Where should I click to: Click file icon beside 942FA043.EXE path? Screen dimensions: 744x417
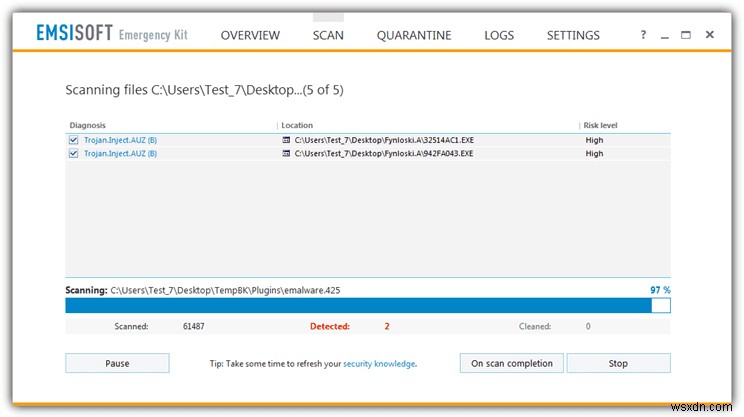pos(286,153)
